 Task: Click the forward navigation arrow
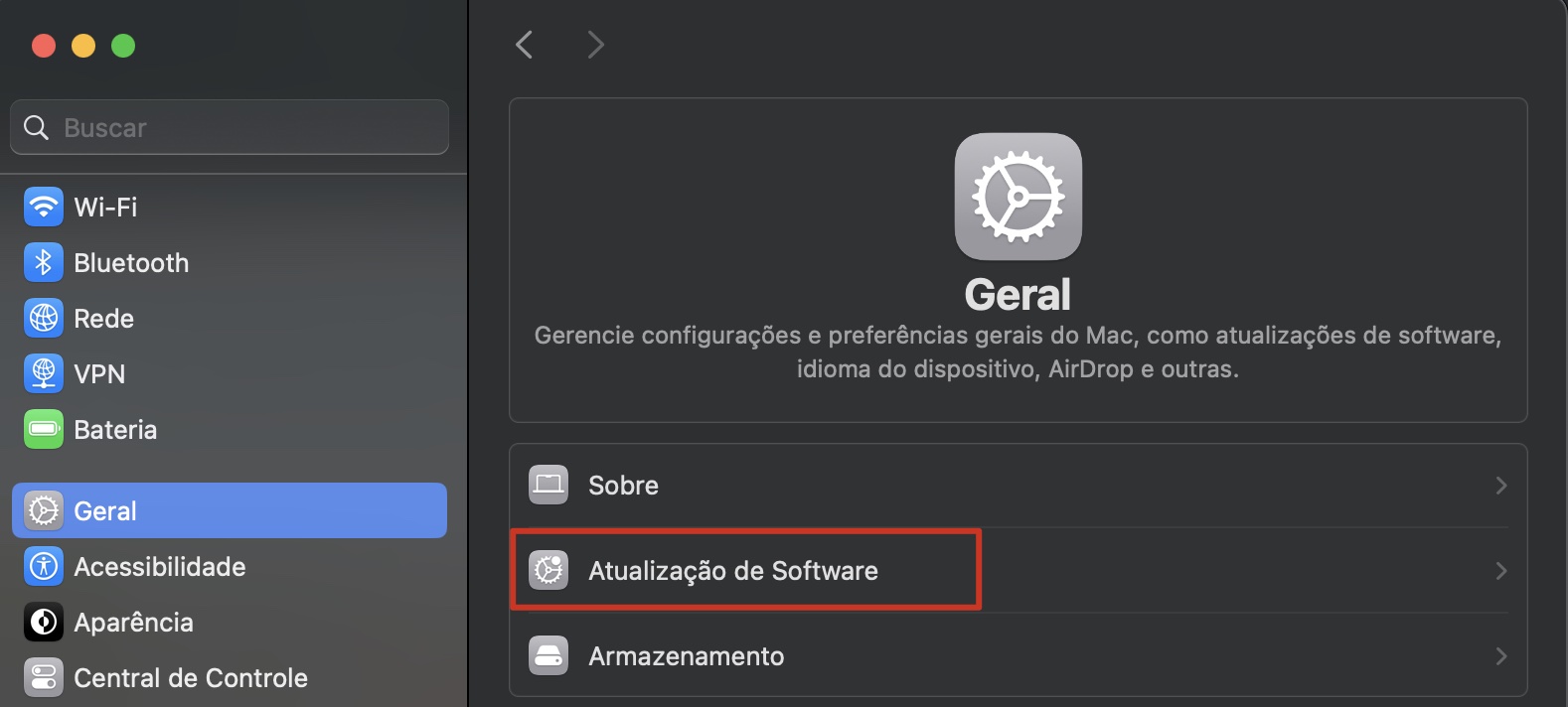(594, 44)
